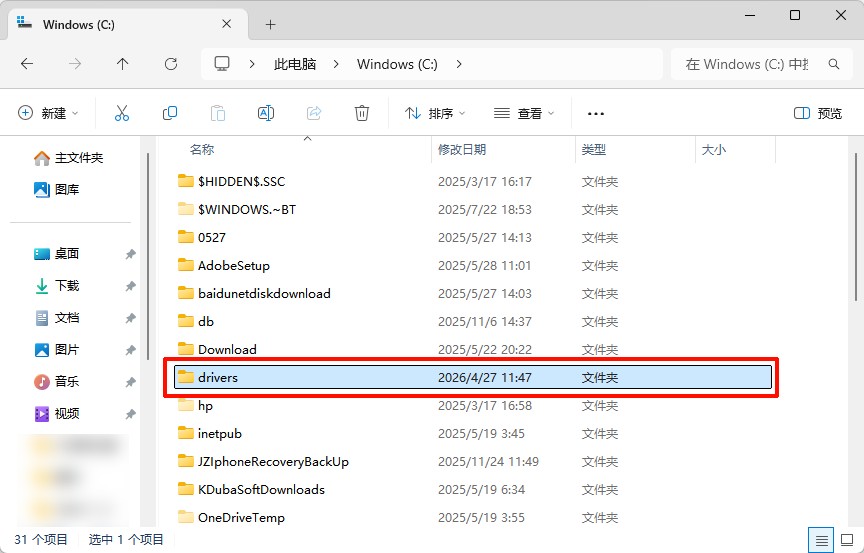This screenshot has width=864, height=553.
Task: Open 视频 videos in the sidebar
Action: [x=57, y=414]
